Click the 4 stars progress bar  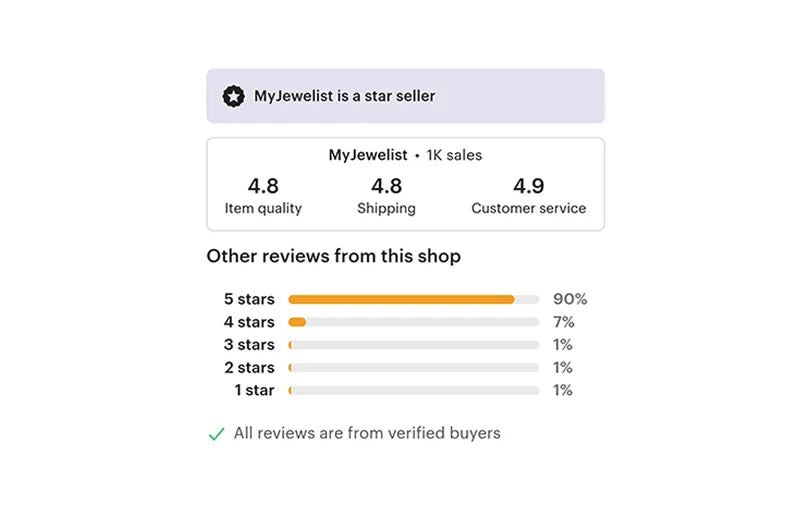click(x=413, y=322)
